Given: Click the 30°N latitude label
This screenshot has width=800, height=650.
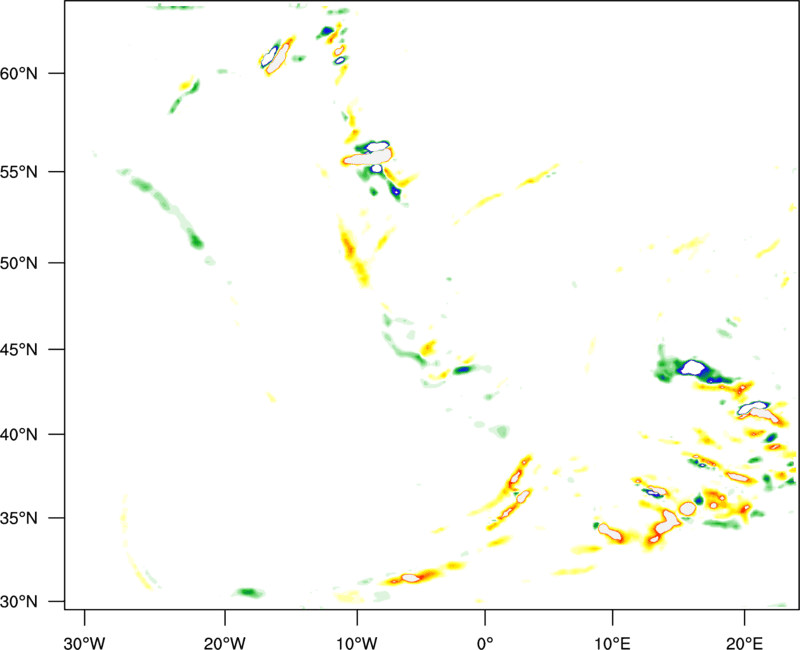Looking at the screenshot, I should [x=18, y=602].
